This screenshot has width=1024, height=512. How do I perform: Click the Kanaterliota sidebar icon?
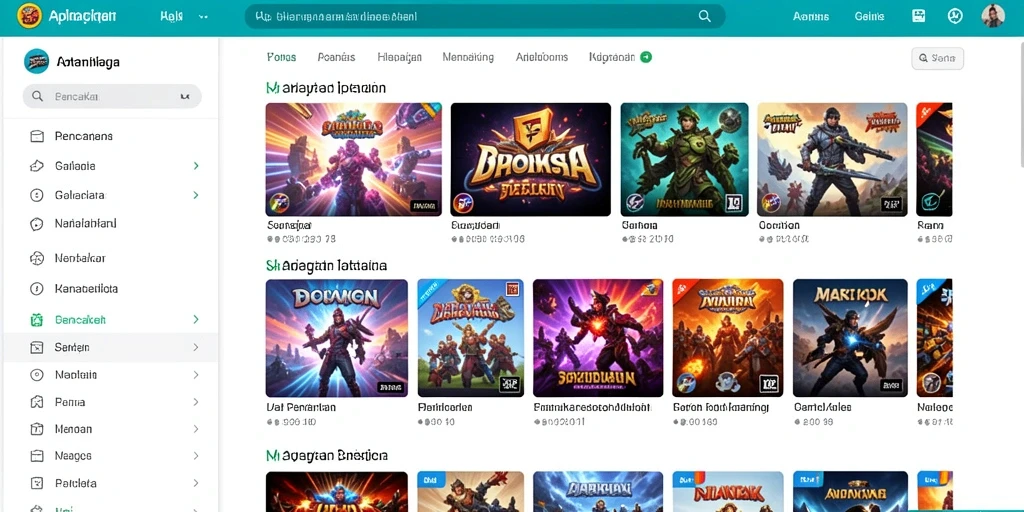pos(37,288)
